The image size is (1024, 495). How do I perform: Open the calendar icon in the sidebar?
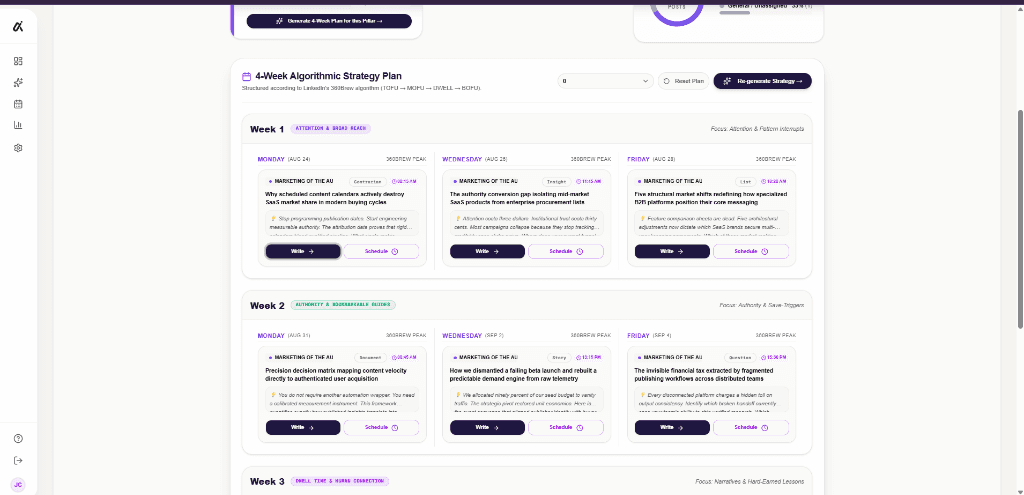click(18, 104)
